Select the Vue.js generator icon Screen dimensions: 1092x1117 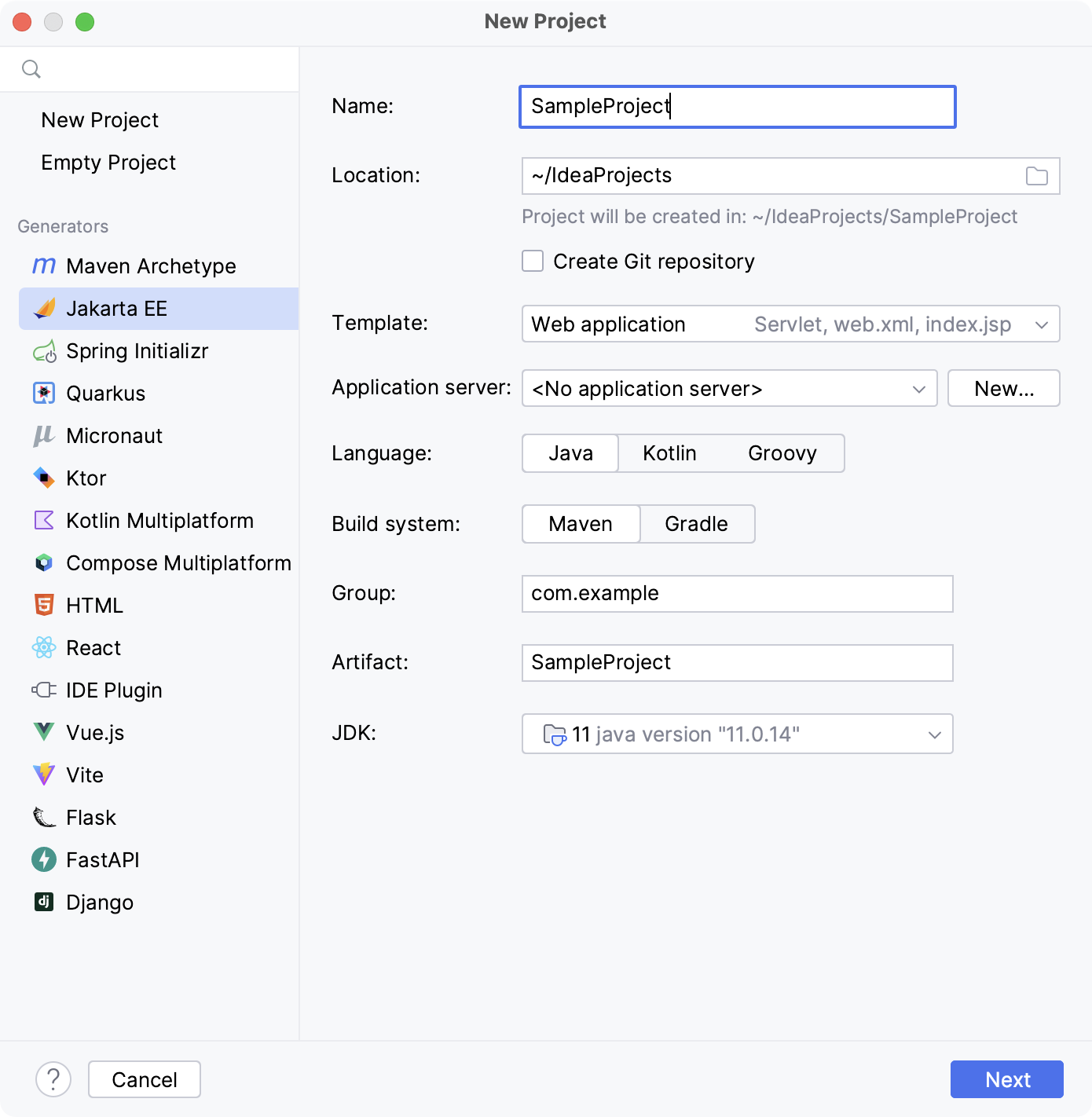[x=44, y=732]
